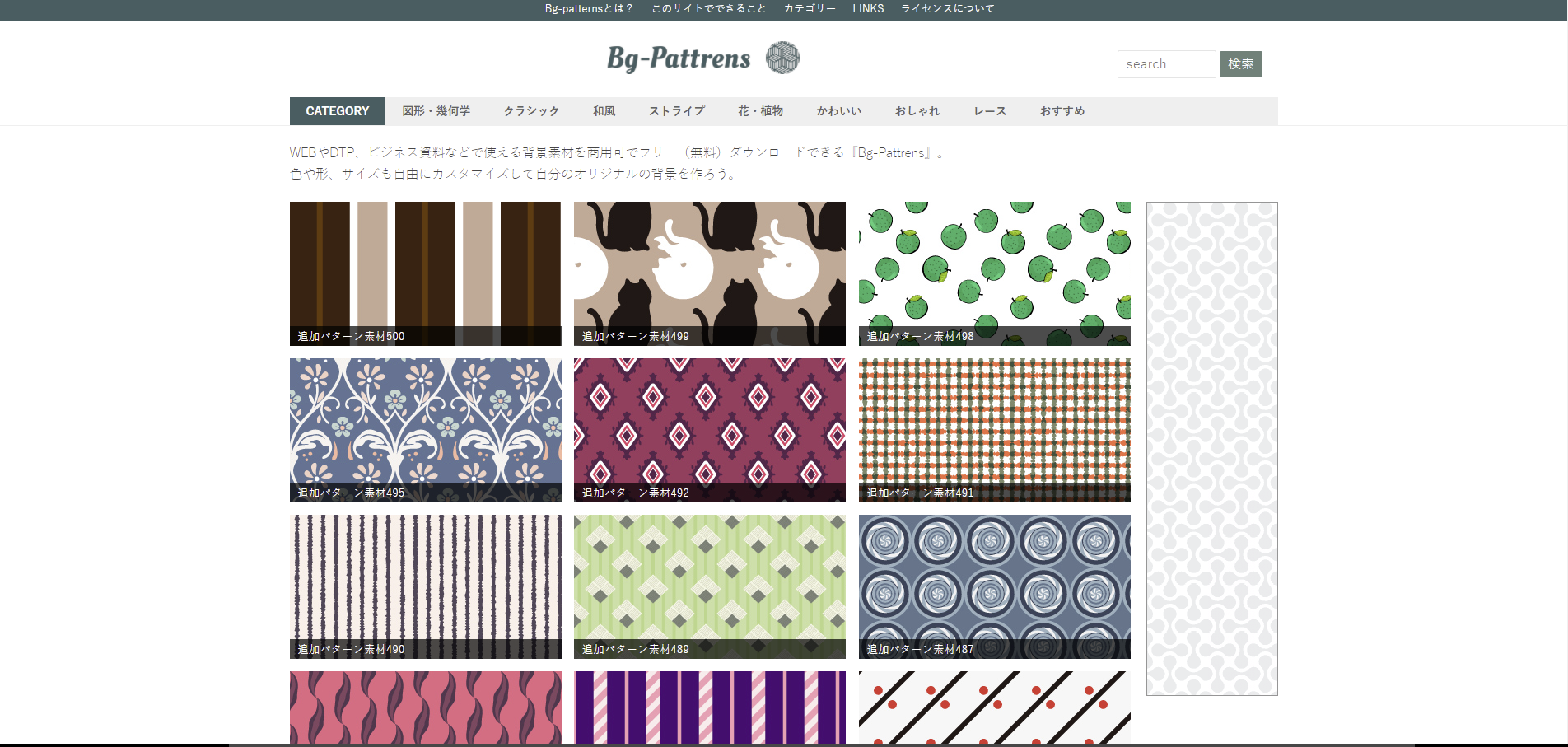Image resolution: width=1568 pixels, height=747 pixels.
Task: Choose the かわいい category
Action: pos(838,111)
